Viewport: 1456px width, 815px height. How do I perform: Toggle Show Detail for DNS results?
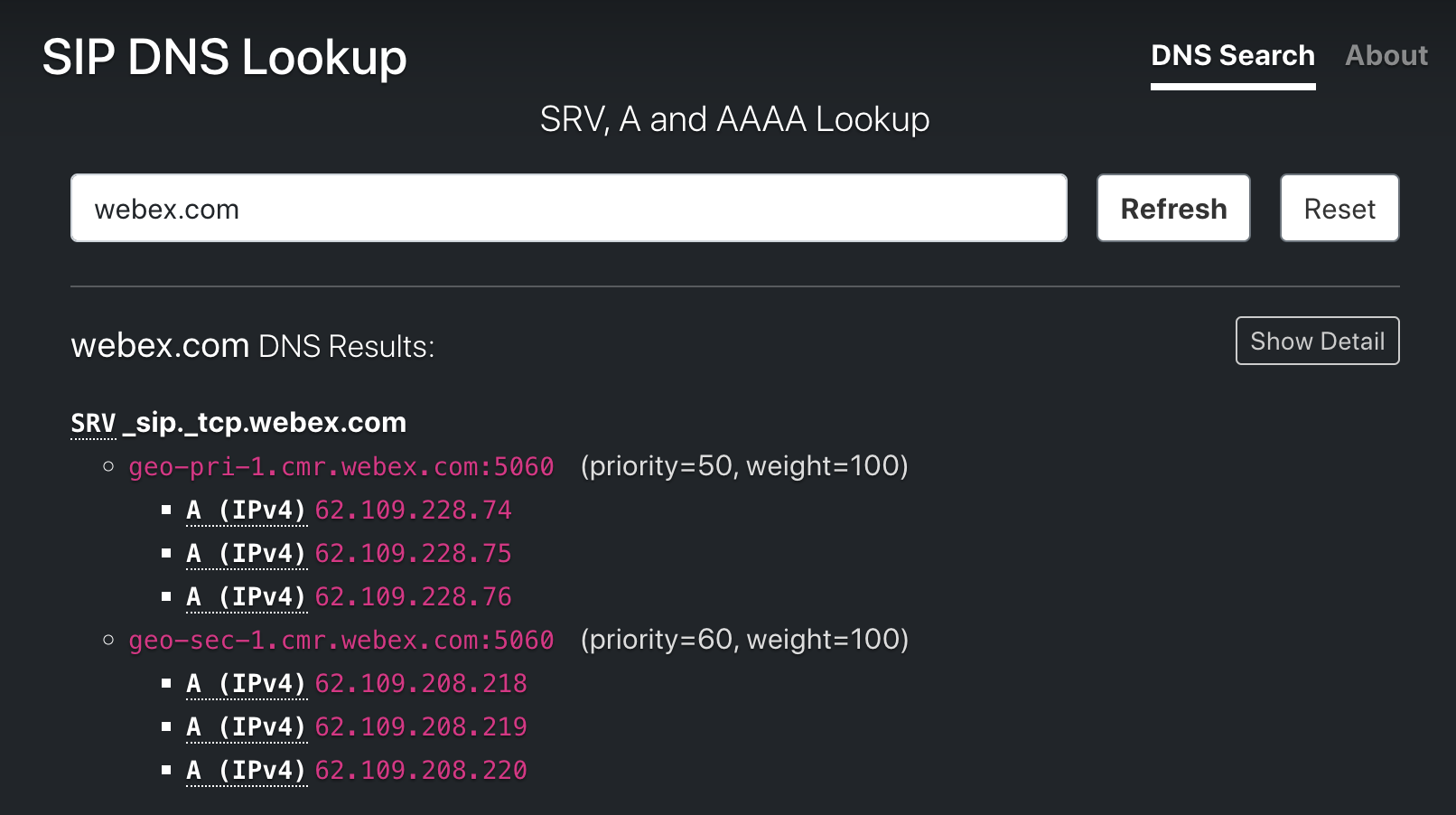(1316, 342)
